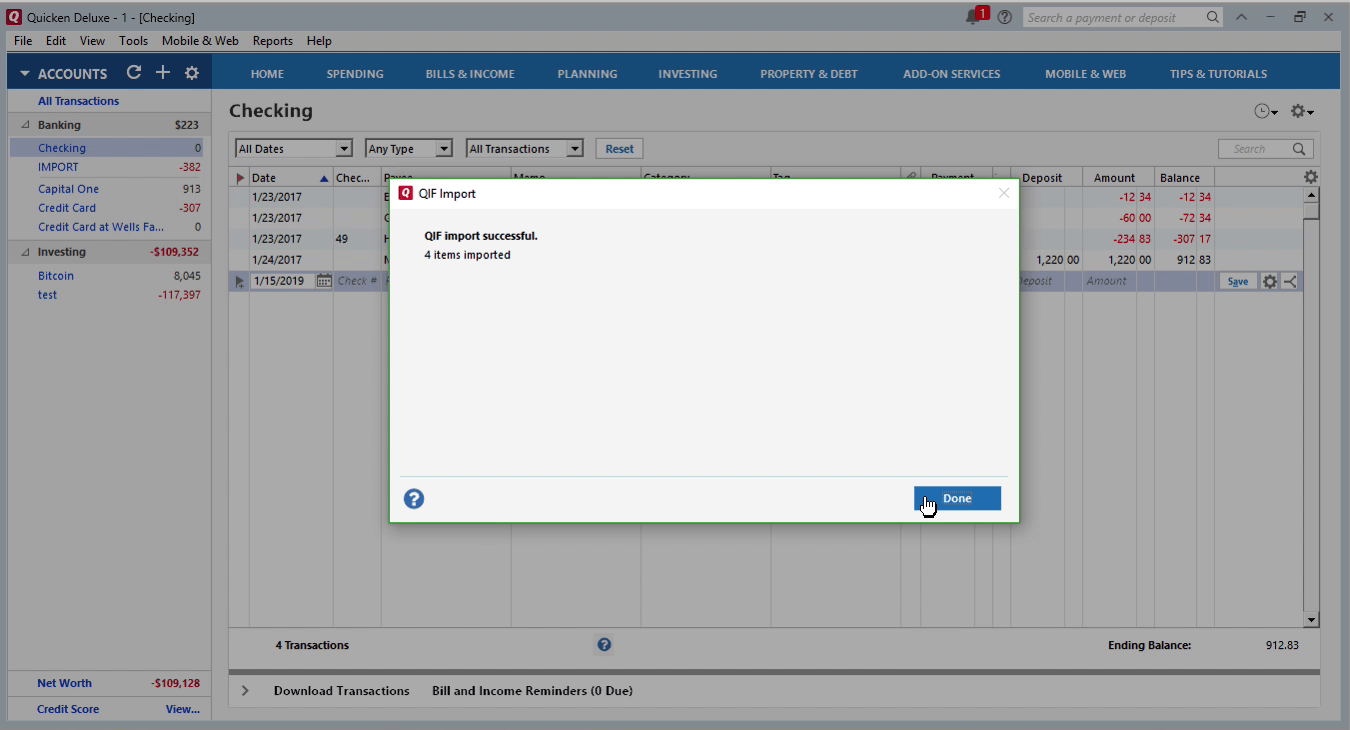Open the Credit Score link
The width and height of the screenshot is (1350, 730).
[x=68, y=710]
